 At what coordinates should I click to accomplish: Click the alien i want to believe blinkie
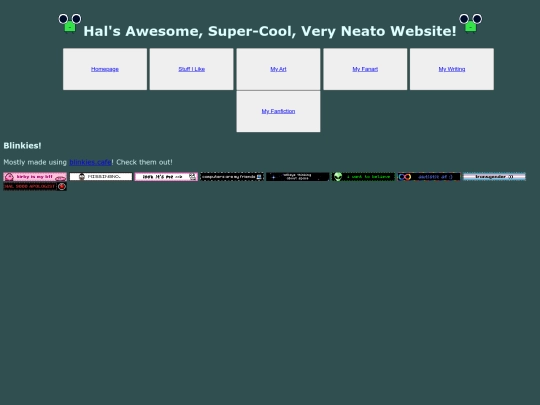[x=363, y=177]
